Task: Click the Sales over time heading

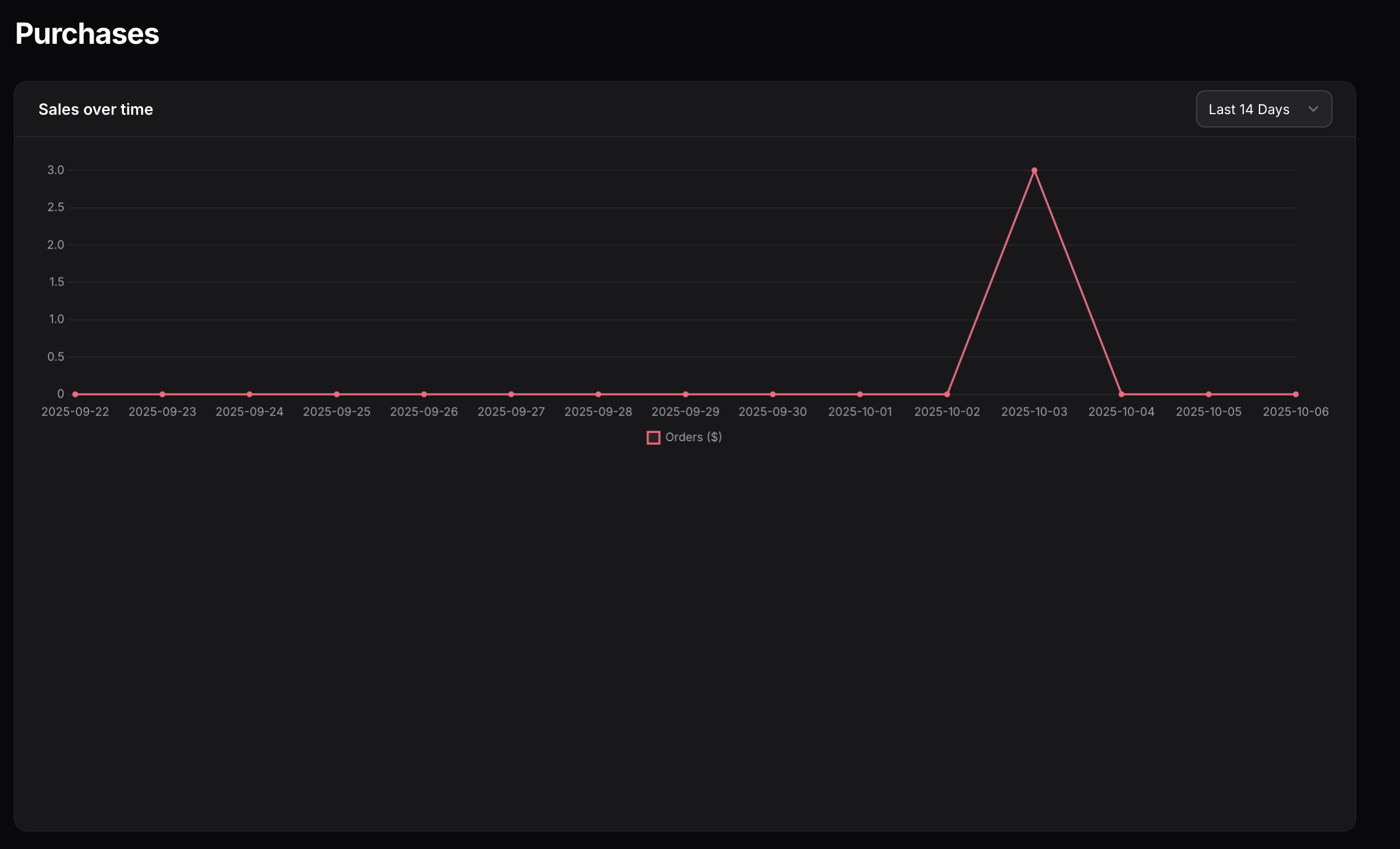Action: click(x=96, y=109)
